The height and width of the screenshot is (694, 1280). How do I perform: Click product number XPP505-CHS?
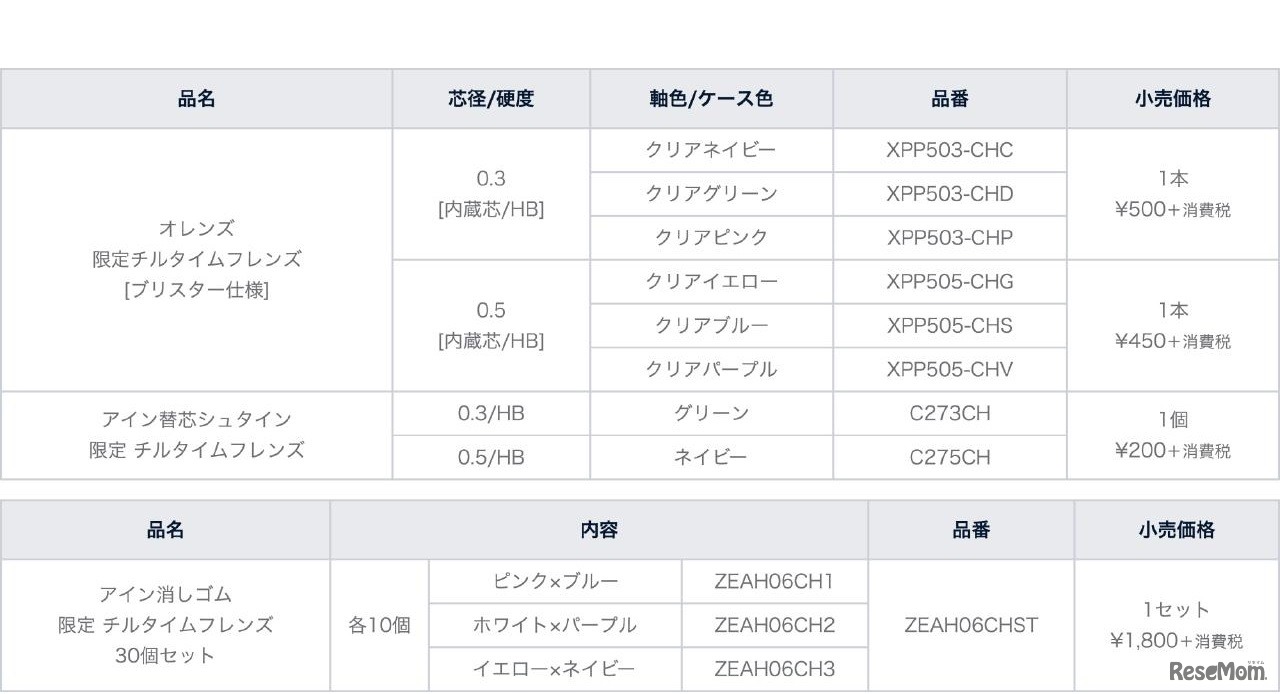tap(949, 325)
